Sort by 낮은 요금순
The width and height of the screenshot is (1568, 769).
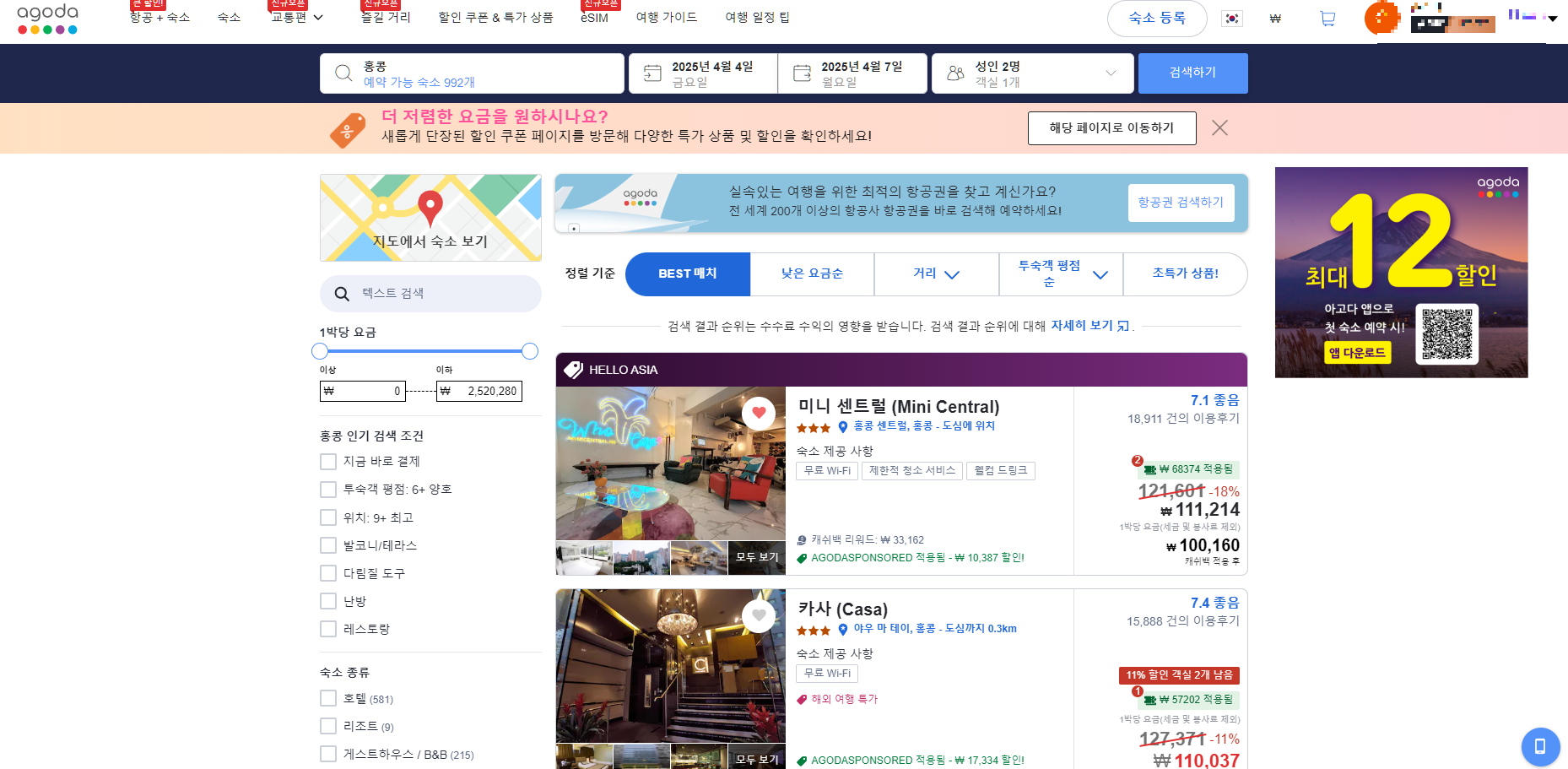[812, 274]
